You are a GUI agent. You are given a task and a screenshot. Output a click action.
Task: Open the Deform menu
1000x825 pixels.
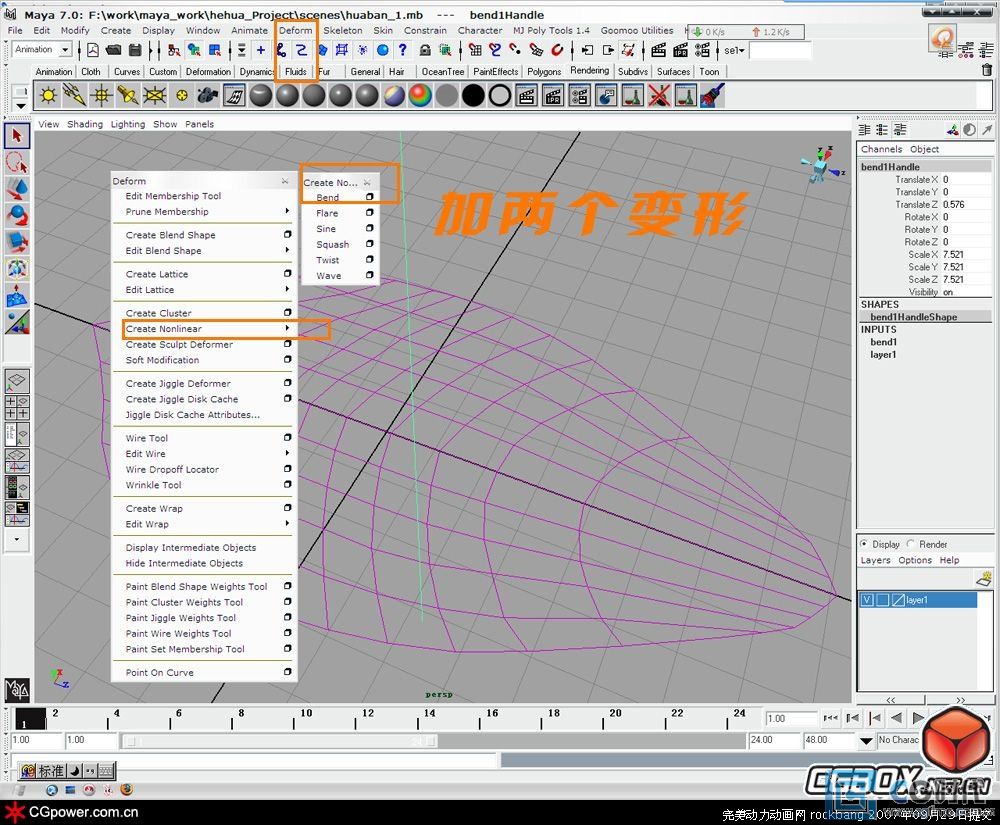point(296,30)
